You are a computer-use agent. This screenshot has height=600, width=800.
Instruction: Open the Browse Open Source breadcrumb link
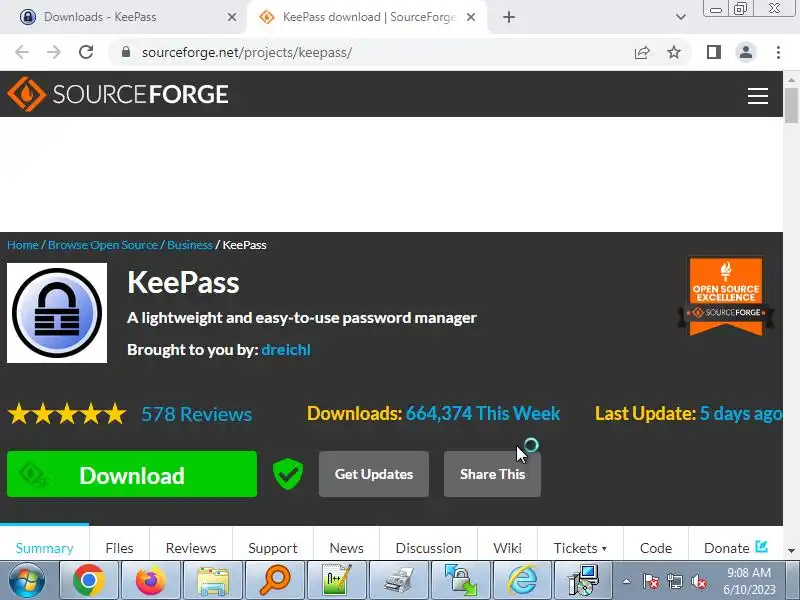(x=103, y=245)
